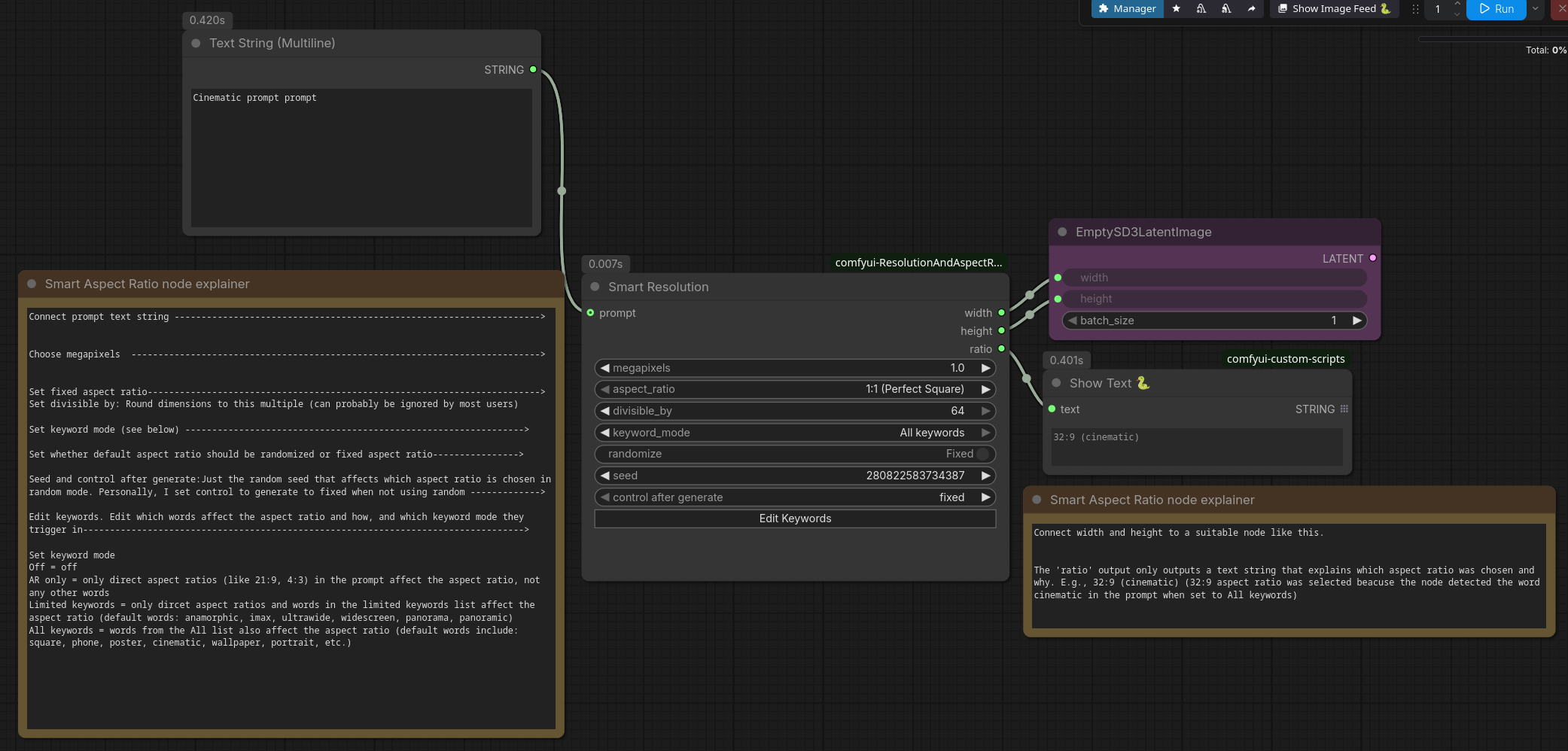Select next control after generate option

click(985, 497)
